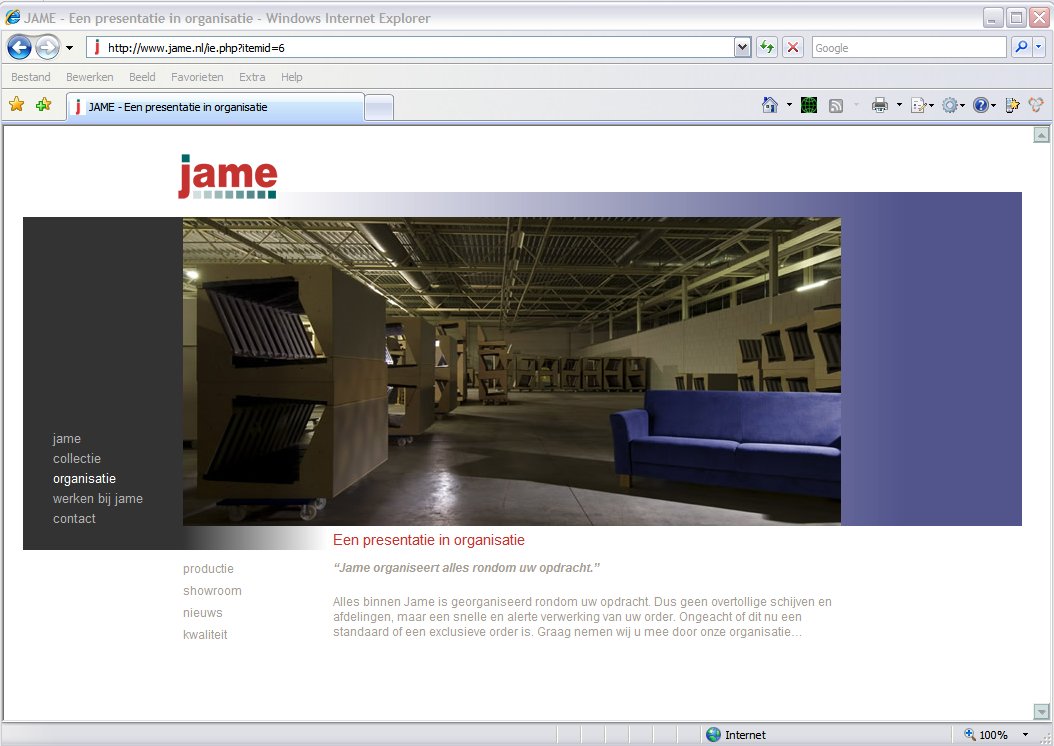
Task: Open Favorites Center star icon
Action: pyautogui.click(x=16, y=105)
